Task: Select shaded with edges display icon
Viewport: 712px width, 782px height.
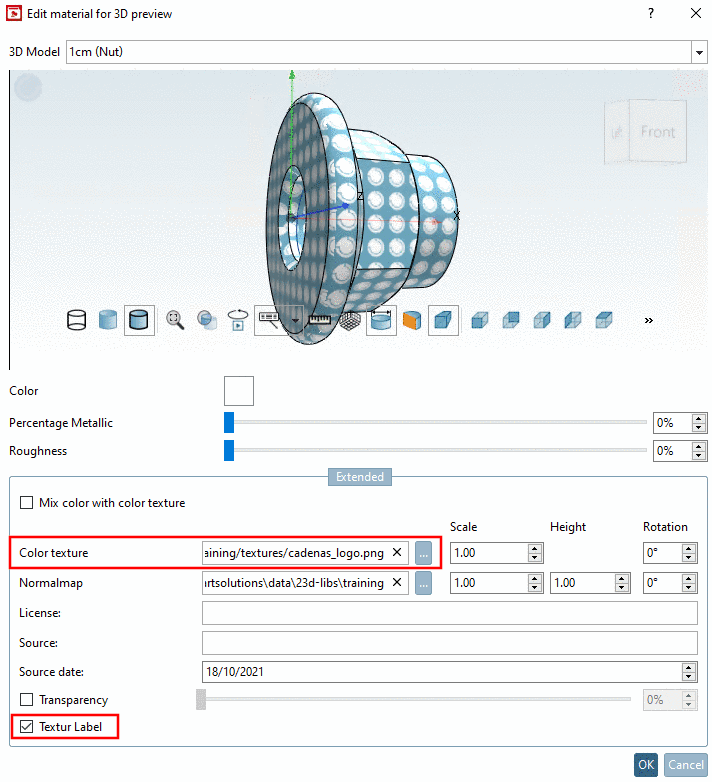Action: tap(139, 320)
